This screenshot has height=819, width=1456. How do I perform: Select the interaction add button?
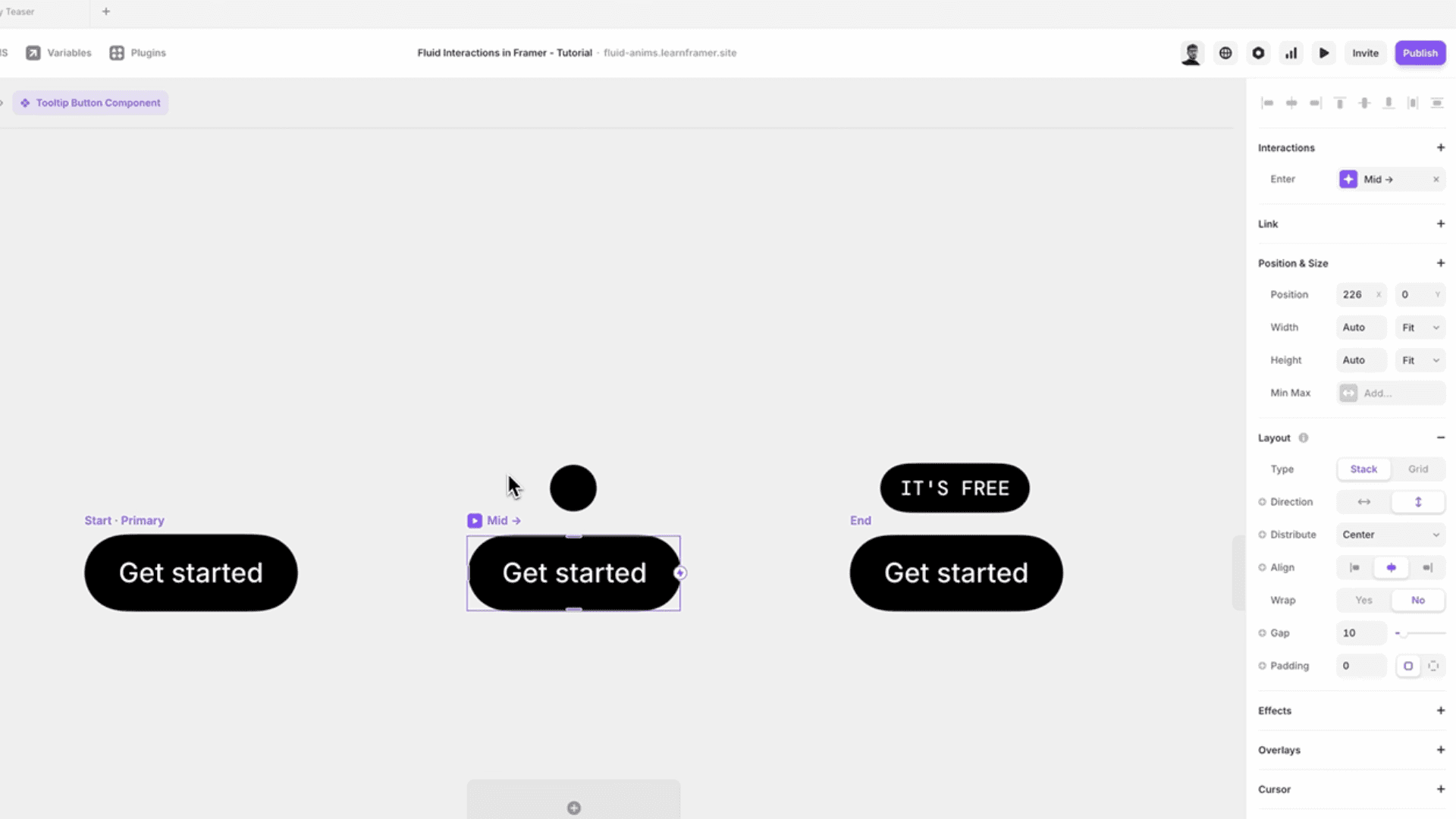pos(1441,147)
